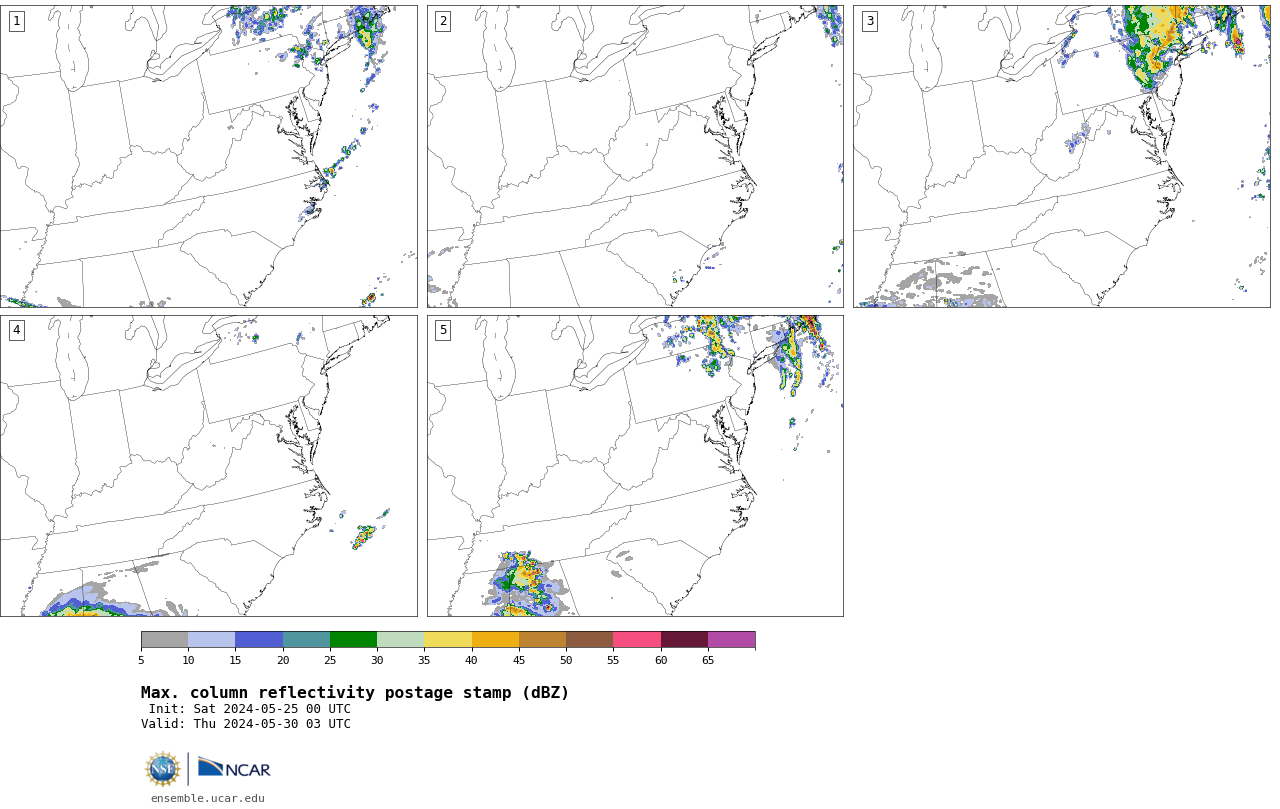This screenshot has height=809, width=1280.
Task: Click the dark green 25-30 dBZ swatch
Action: 353,640
